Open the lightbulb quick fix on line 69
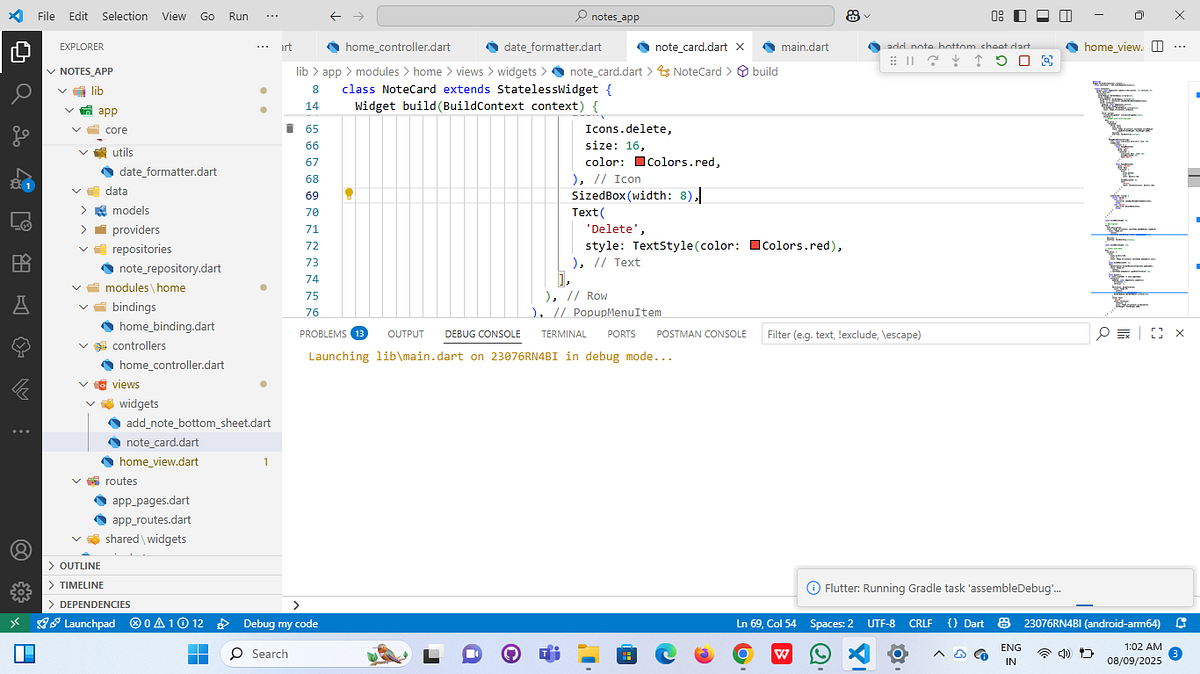This screenshot has width=1200, height=674. [x=347, y=195]
